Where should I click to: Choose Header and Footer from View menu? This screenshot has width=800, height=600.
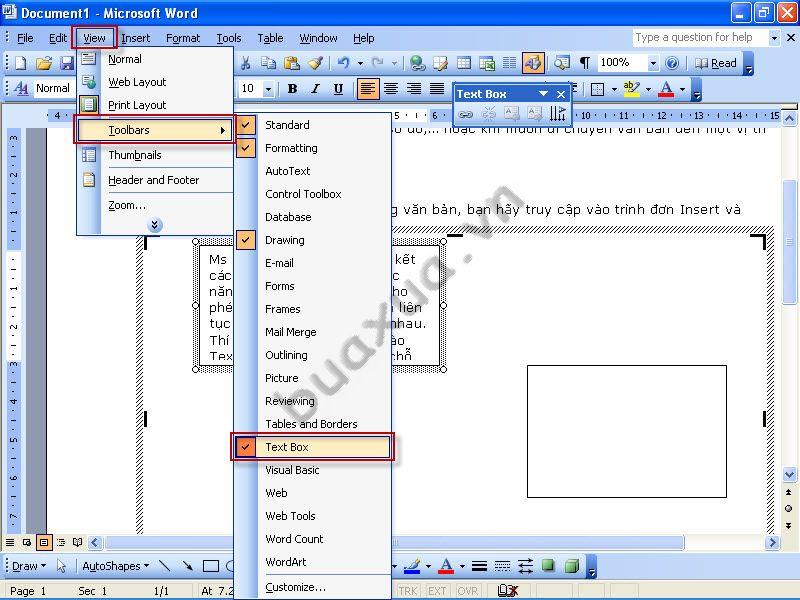click(x=155, y=180)
